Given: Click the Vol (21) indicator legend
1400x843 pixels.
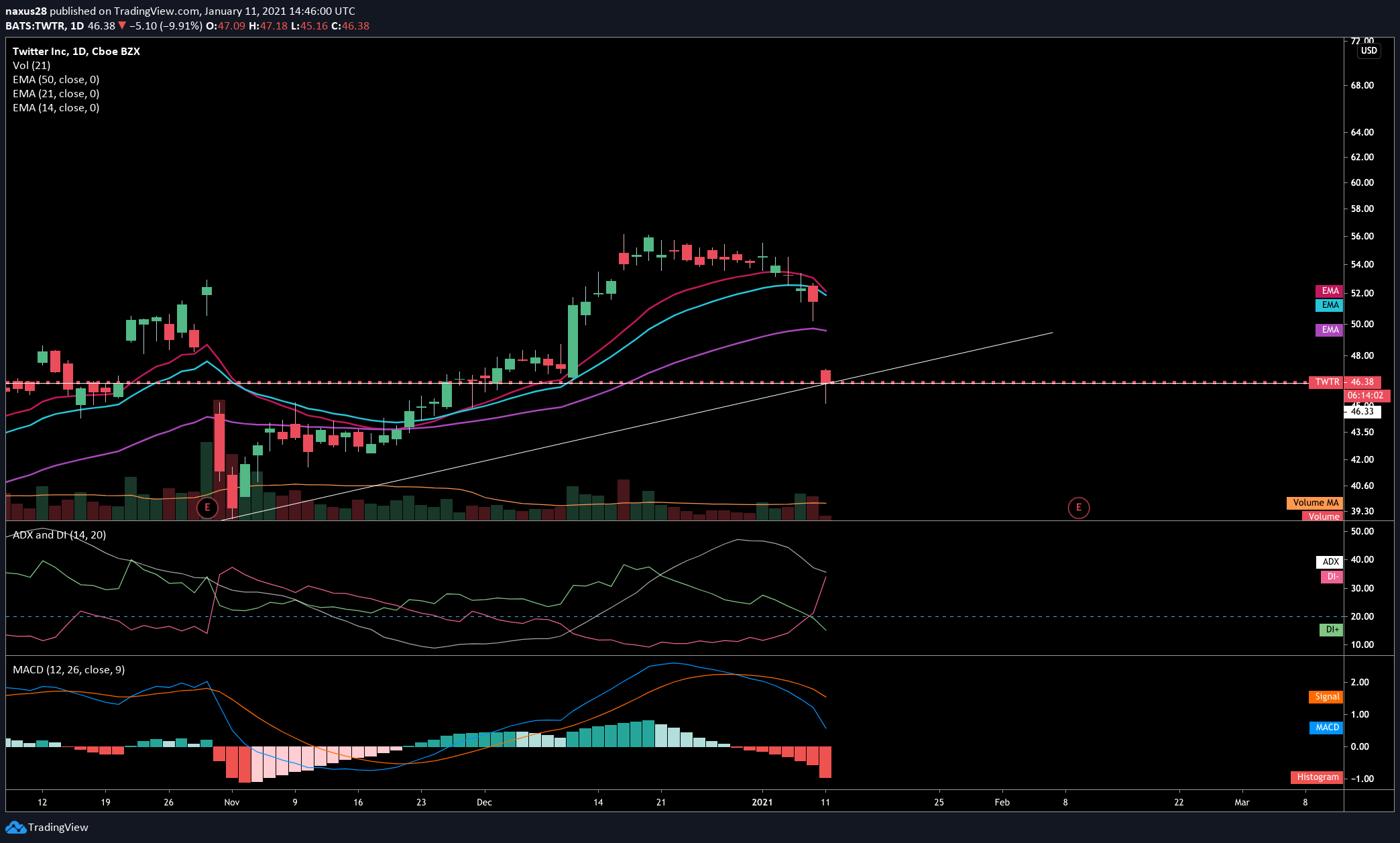Looking at the screenshot, I should (x=32, y=66).
